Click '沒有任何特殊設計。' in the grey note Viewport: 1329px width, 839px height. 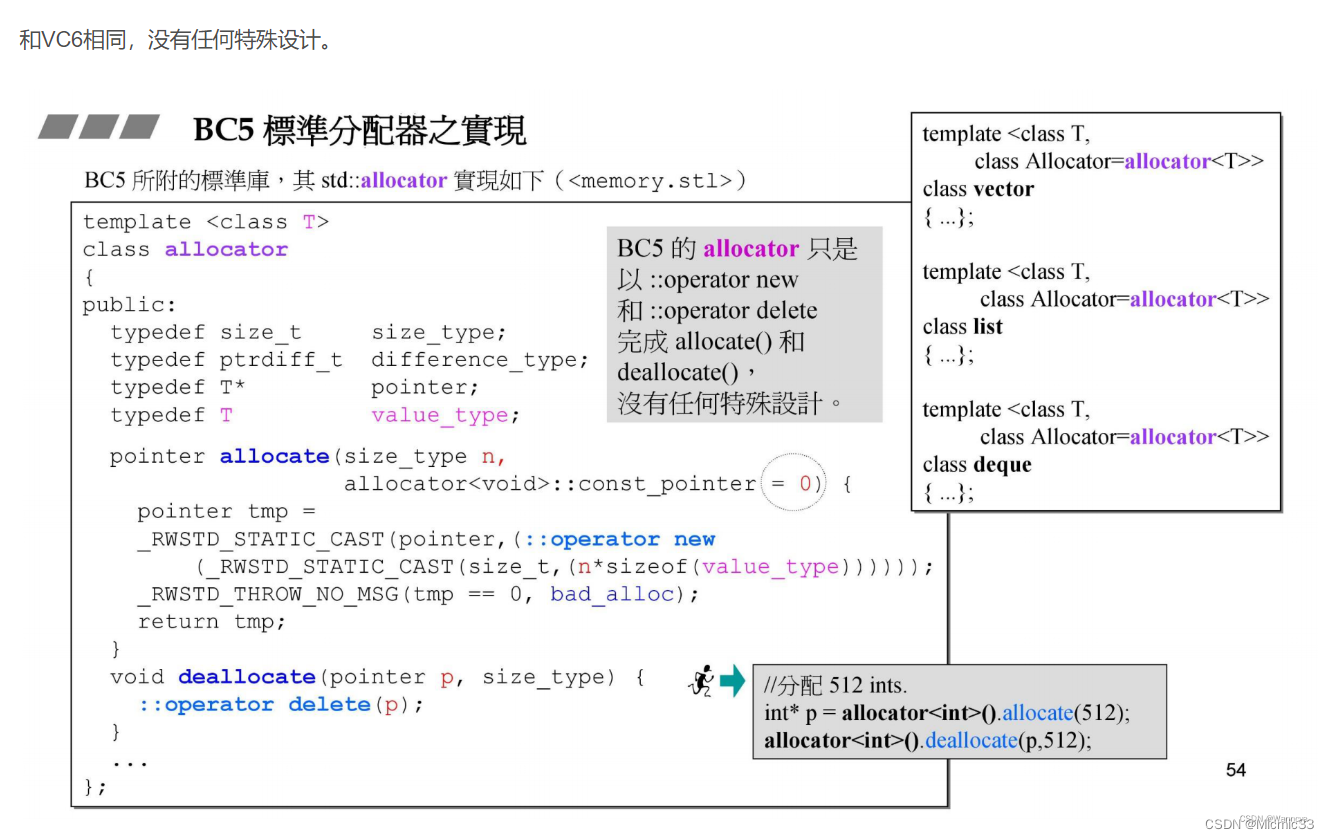pos(732,404)
